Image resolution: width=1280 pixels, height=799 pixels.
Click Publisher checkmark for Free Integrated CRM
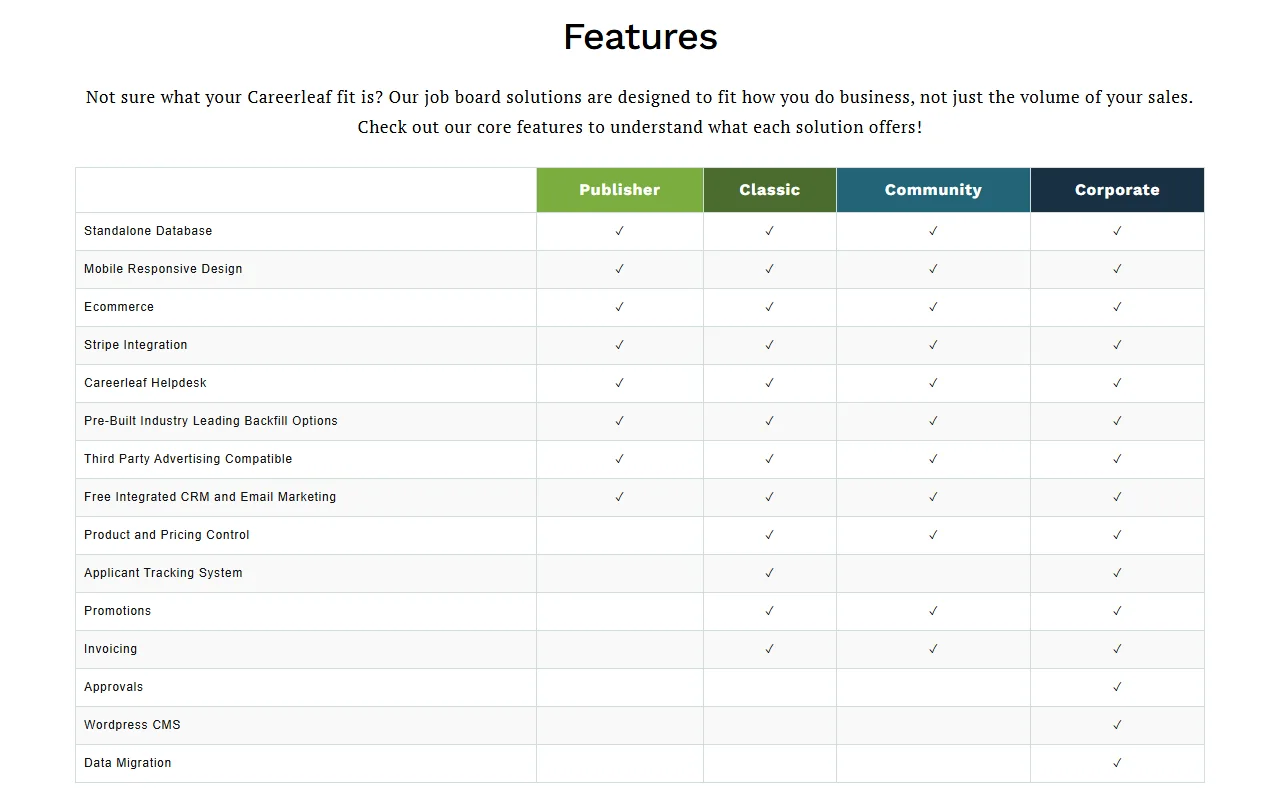(x=620, y=497)
